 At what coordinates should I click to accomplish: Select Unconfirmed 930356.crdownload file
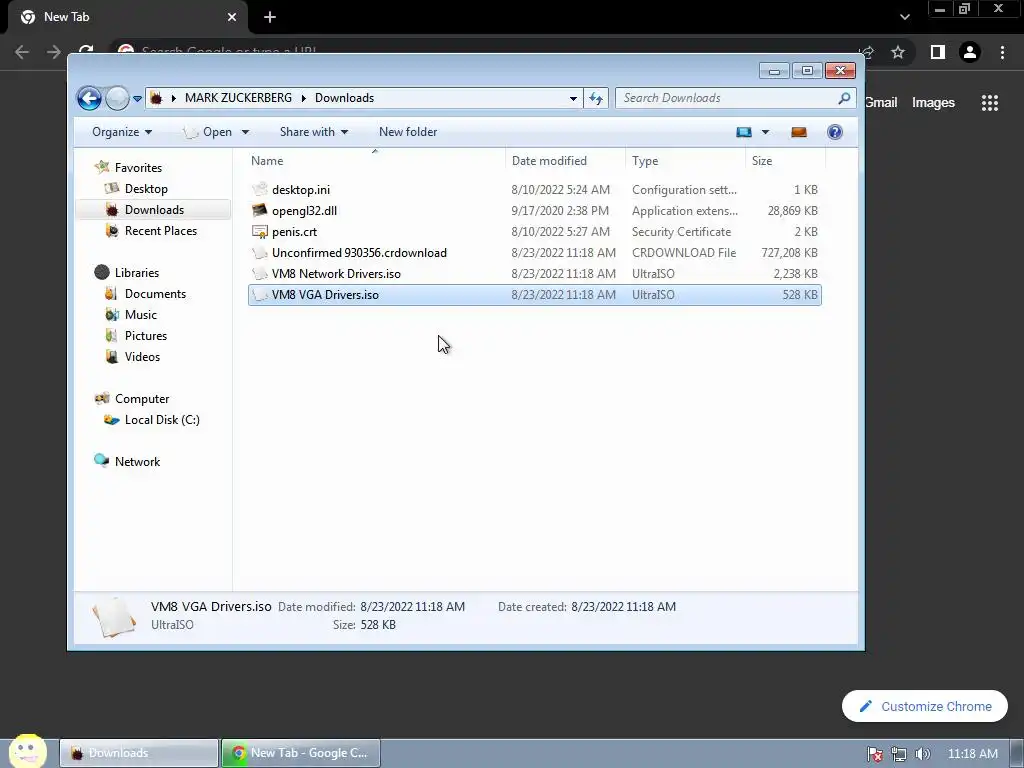[x=534, y=253]
